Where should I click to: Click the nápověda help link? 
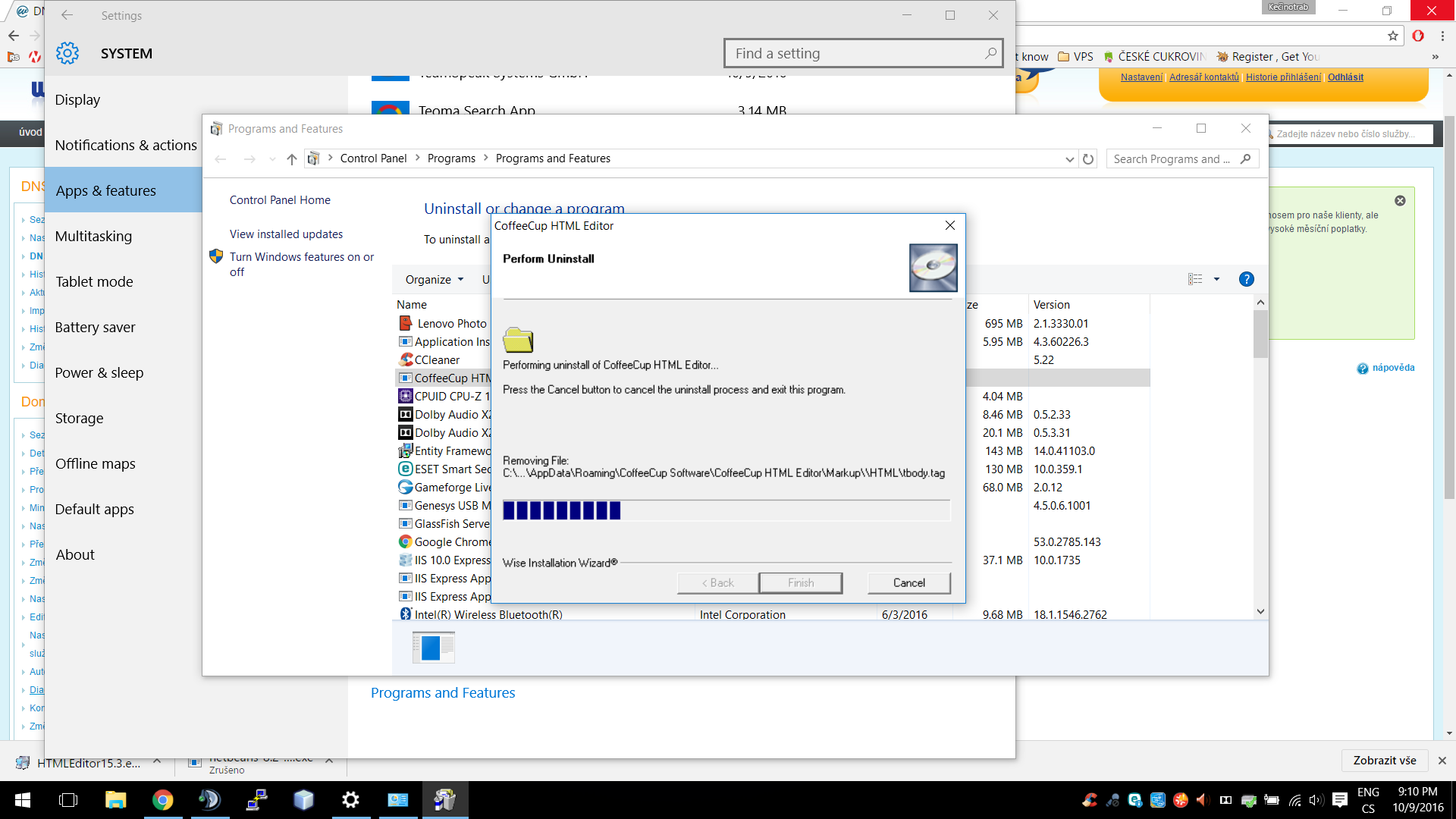(1393, 368)
